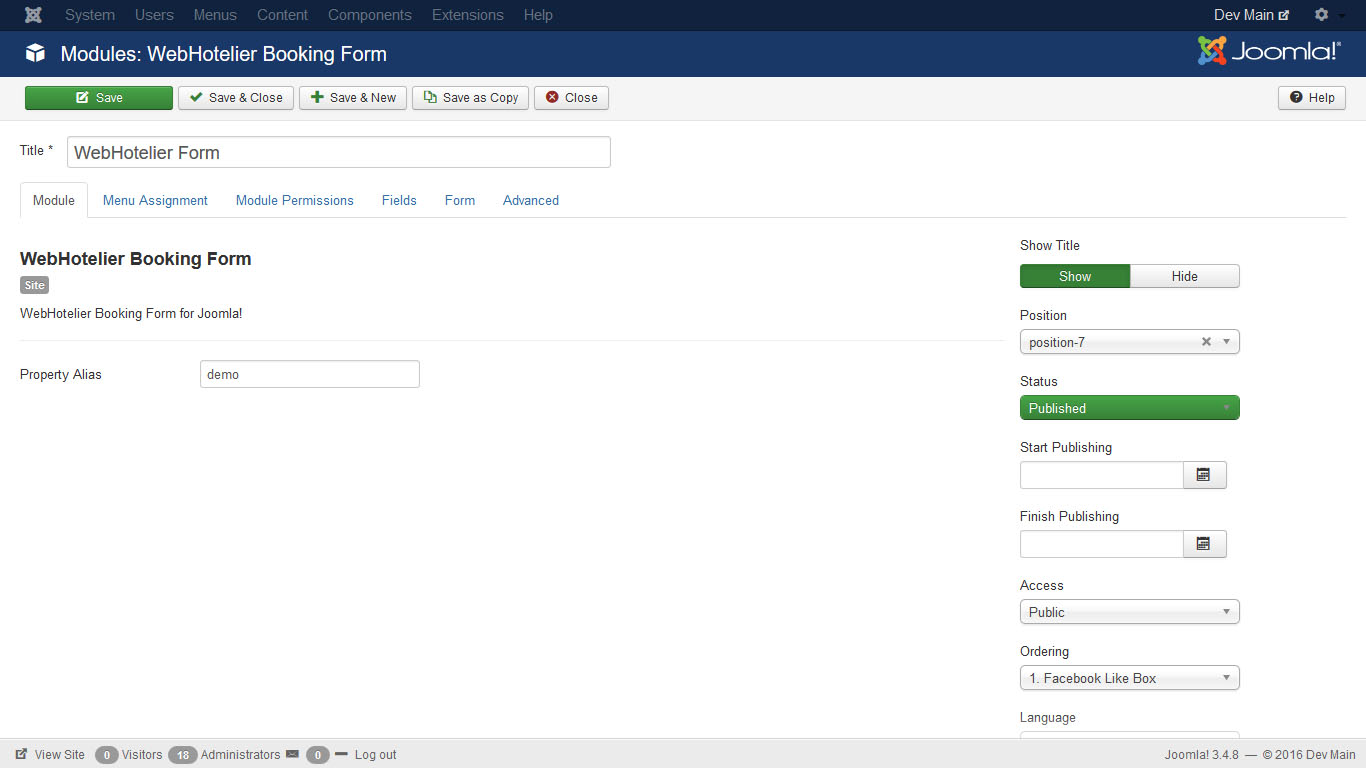Screen dimensions: 1366x768
Task: Open the Extensions menu
Action: pos(468,15)
